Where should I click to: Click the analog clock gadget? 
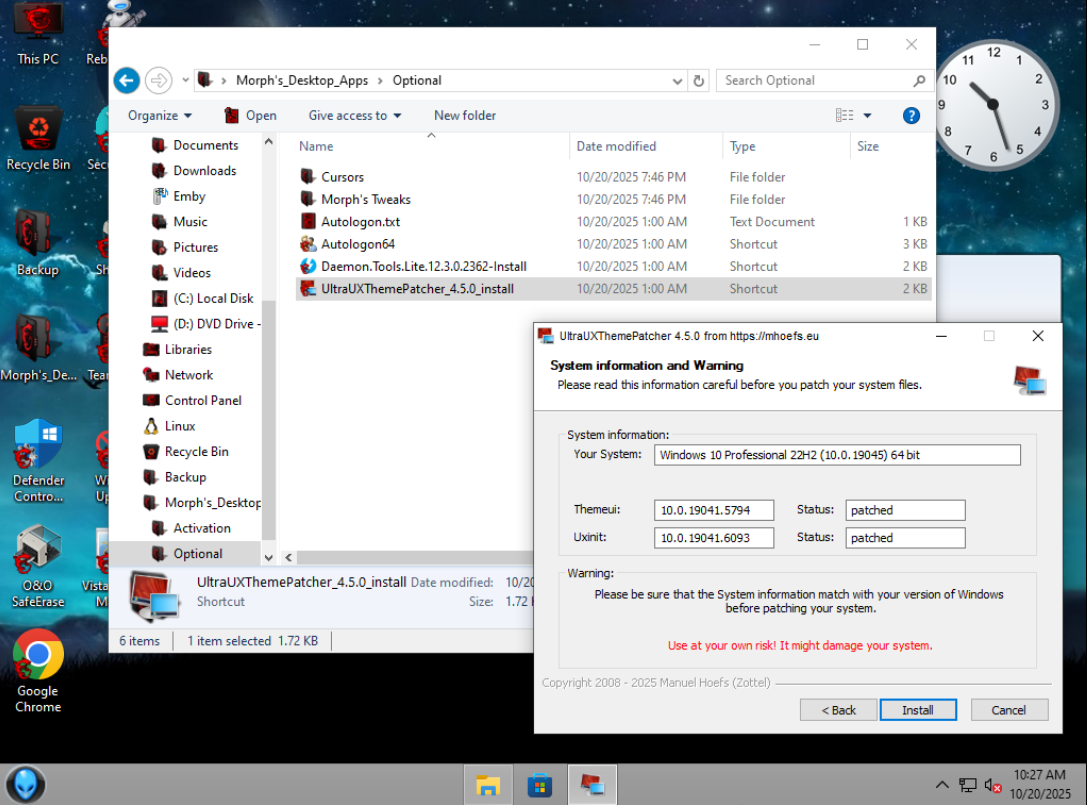tap(993, 105)
